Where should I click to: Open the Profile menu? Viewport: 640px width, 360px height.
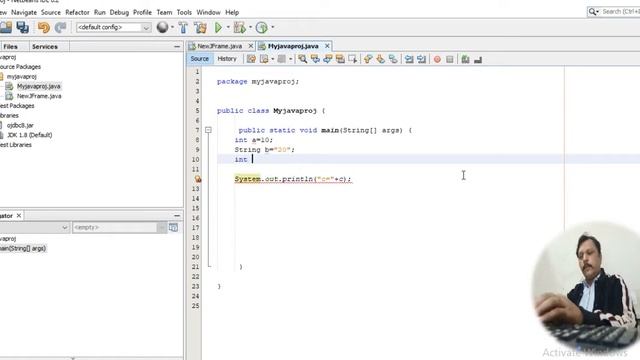[x=142, y=12]
